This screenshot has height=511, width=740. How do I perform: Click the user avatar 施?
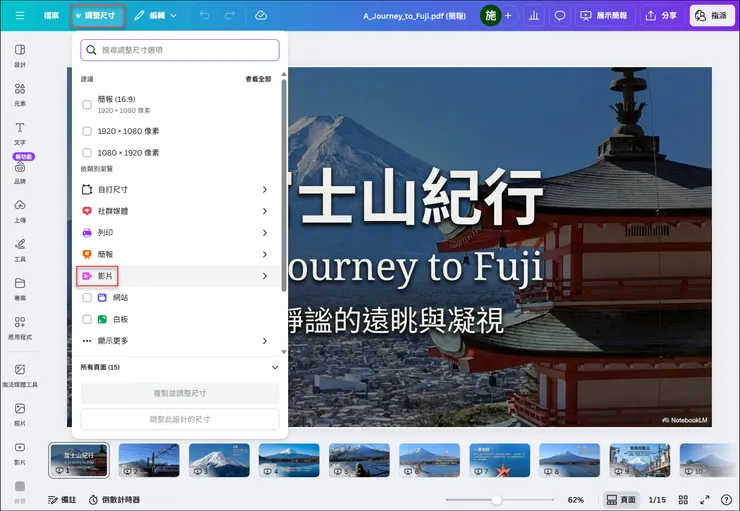[490, 16]
